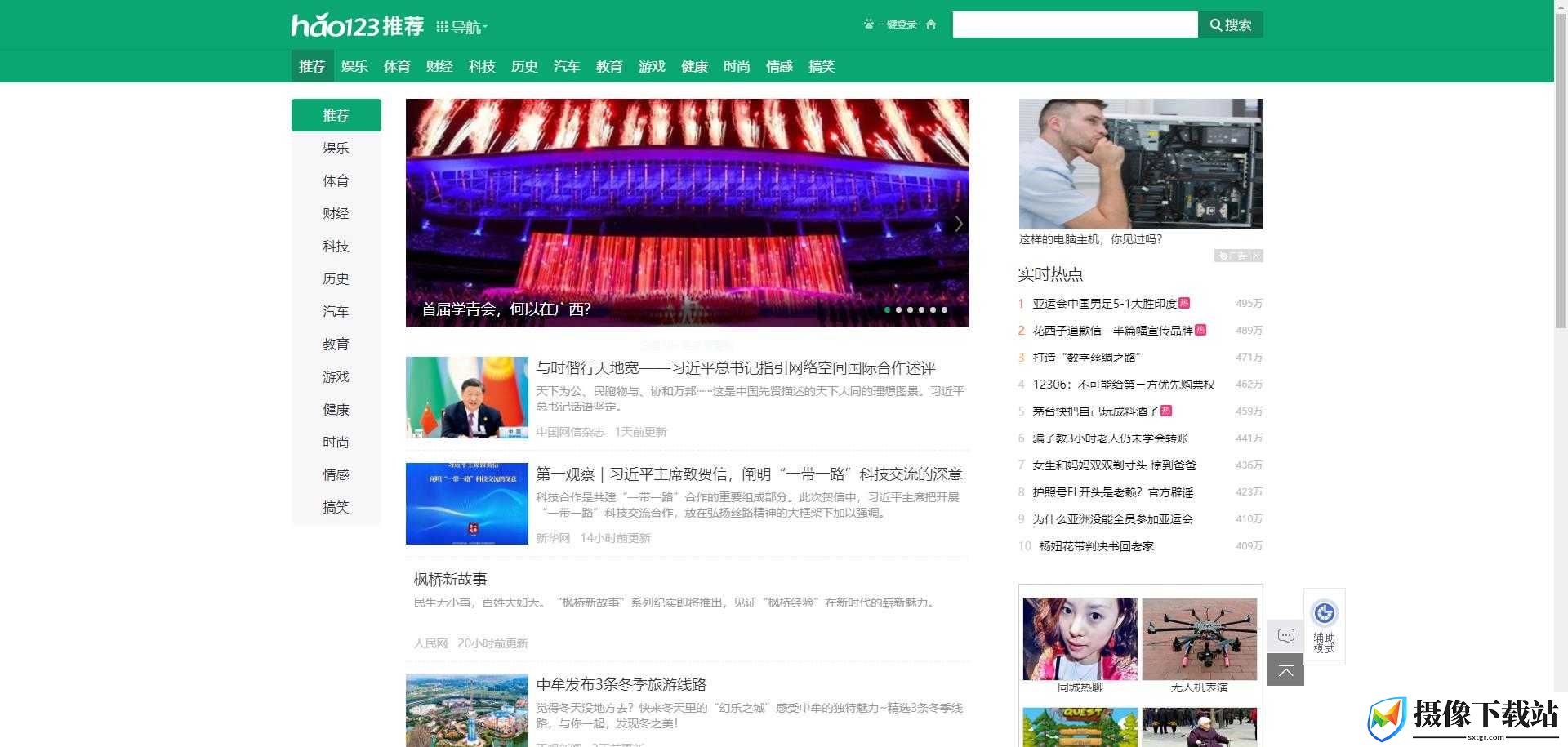Focus the search input field
This screenshot has width=1568, height=747.
[1075, 24]
